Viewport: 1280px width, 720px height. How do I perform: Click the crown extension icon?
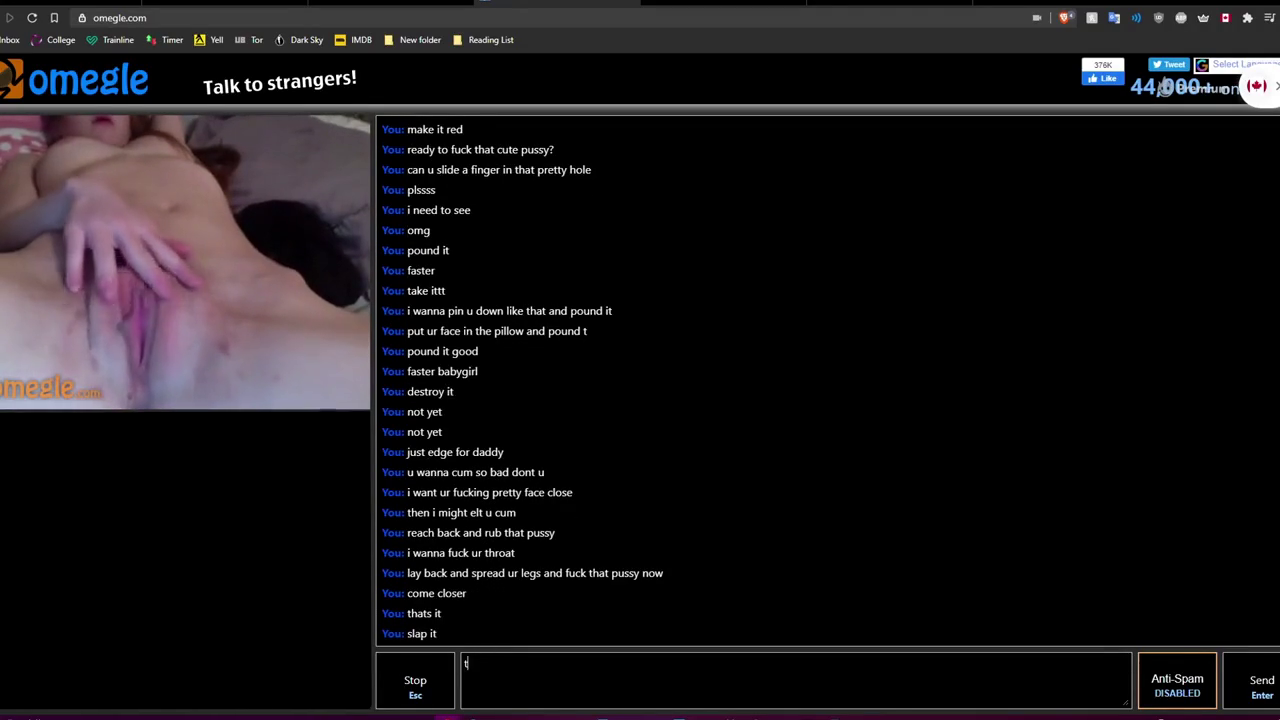point(1203,18)
